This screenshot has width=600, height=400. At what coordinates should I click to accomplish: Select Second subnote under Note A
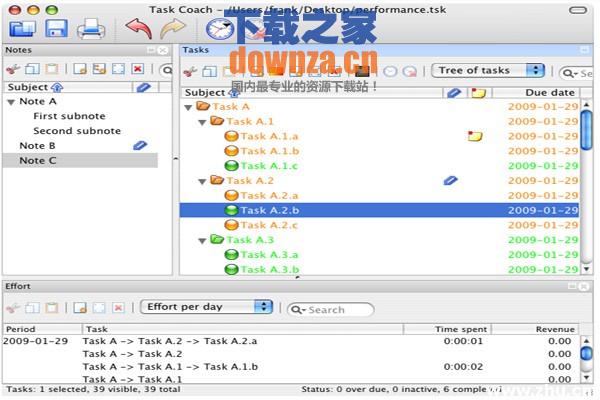[x=77, y=131]
